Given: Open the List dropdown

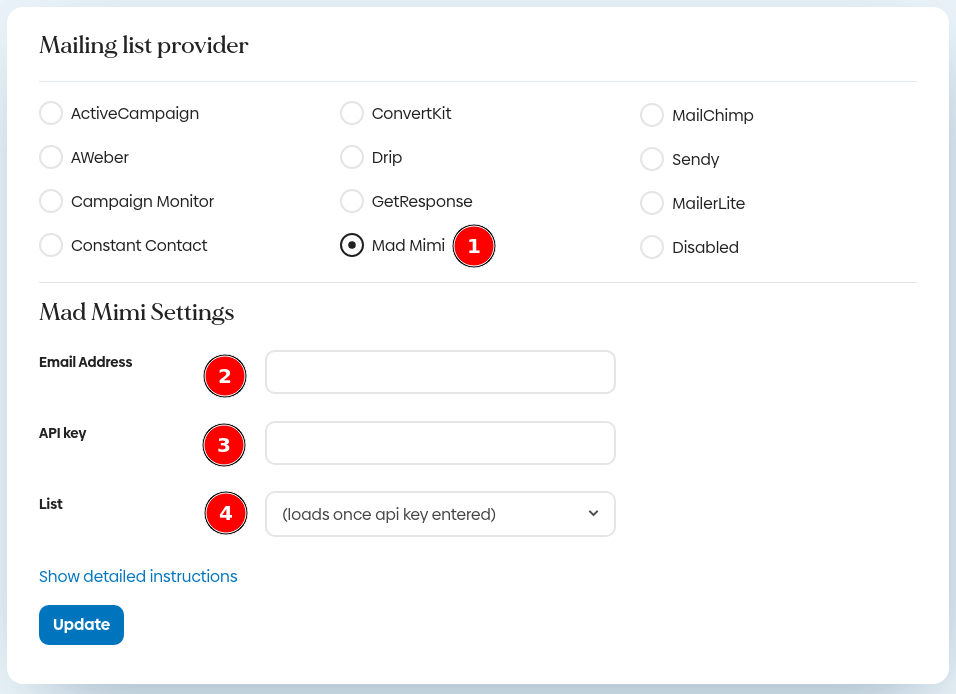Looking at the screenshot, I should [x=440, y=514].
